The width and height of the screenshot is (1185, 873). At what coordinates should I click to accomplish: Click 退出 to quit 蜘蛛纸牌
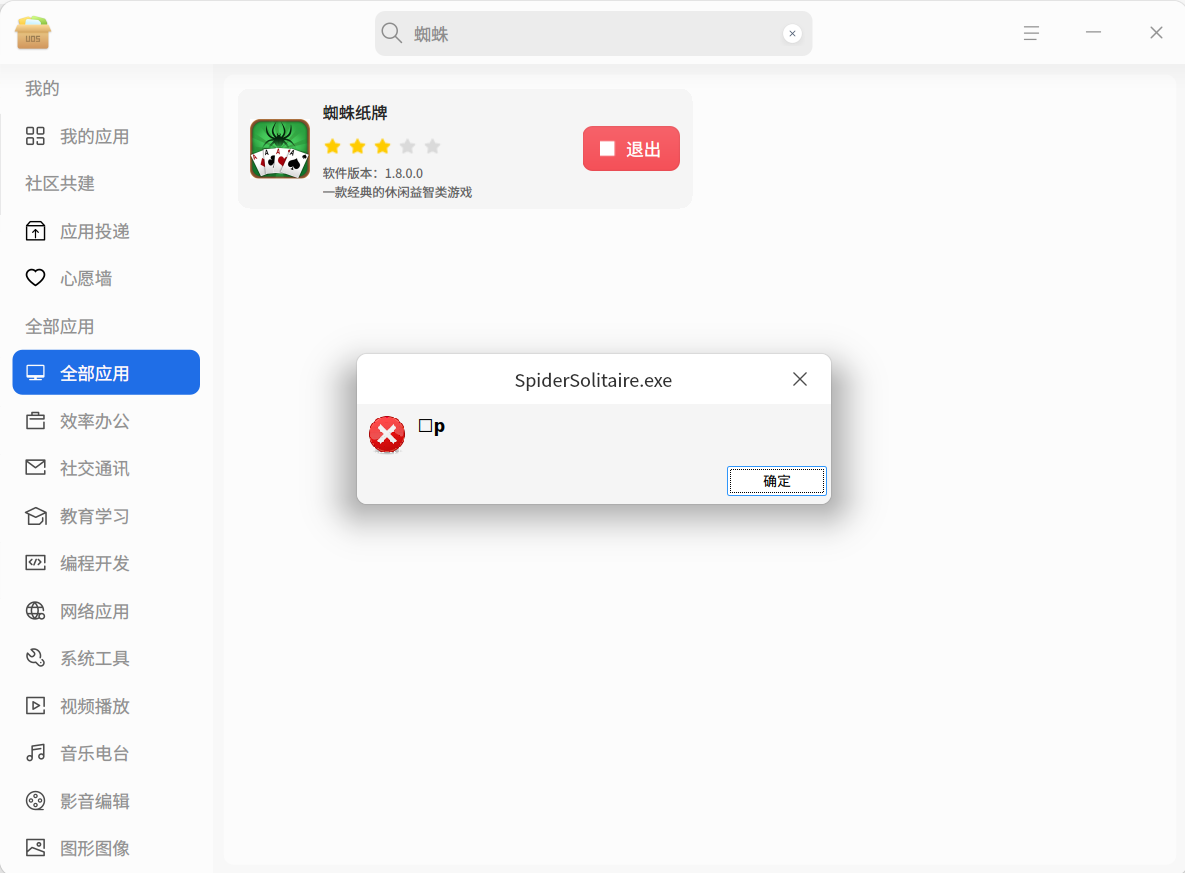tap(631, 148)
